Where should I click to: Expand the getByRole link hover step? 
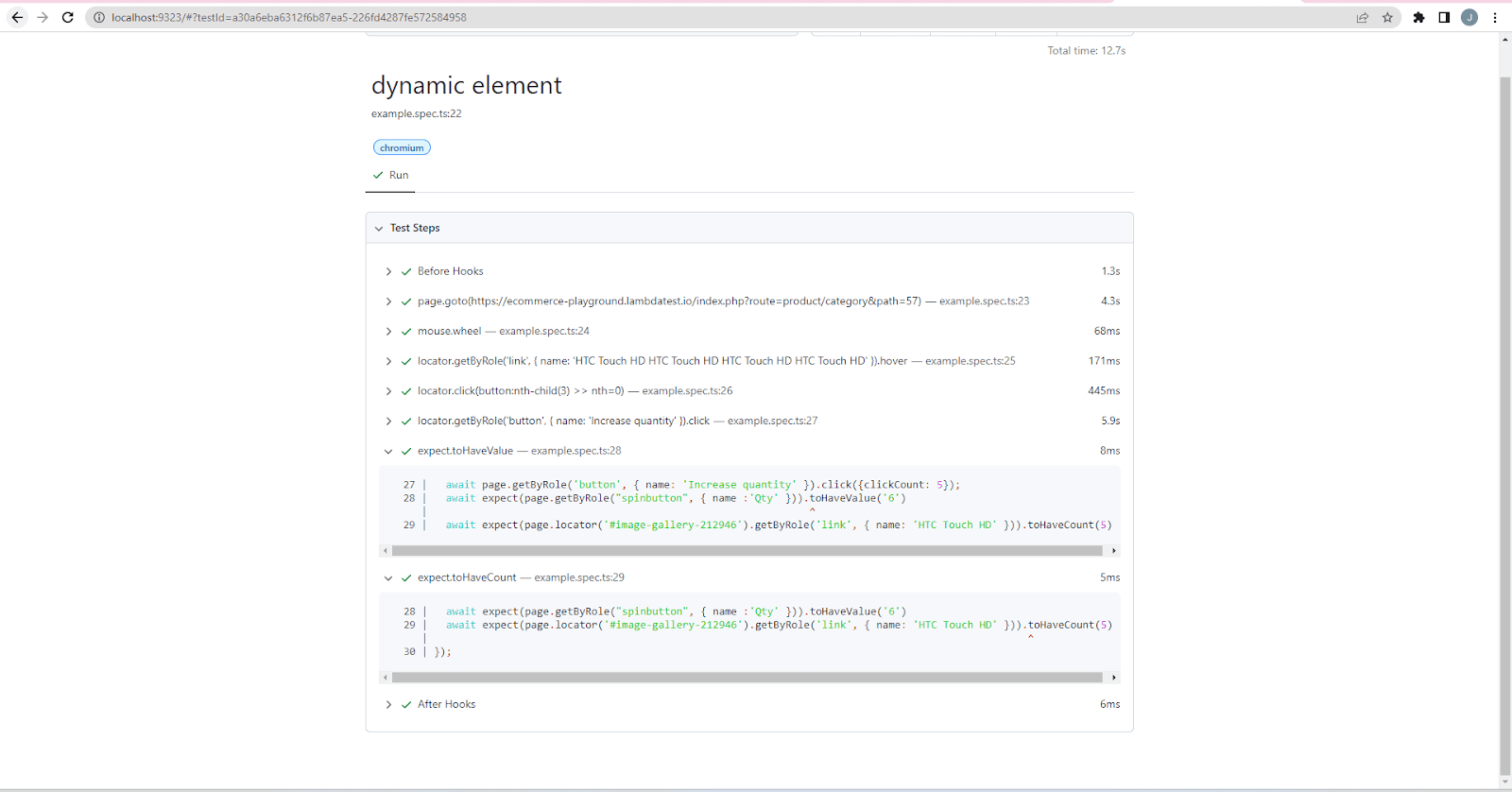(388, 361)
